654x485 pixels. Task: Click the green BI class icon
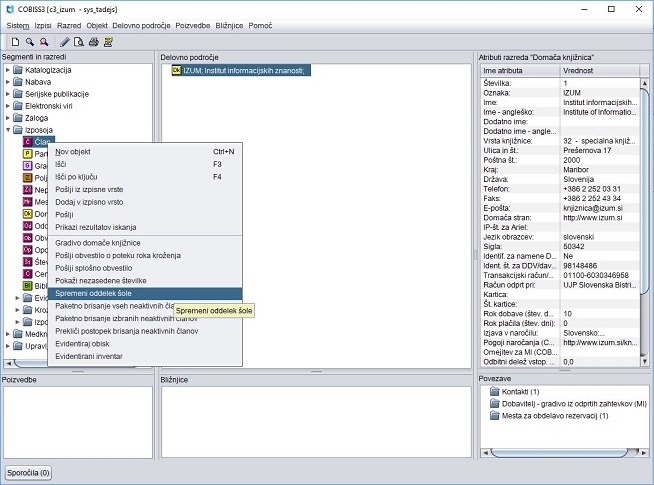(28, 286)
